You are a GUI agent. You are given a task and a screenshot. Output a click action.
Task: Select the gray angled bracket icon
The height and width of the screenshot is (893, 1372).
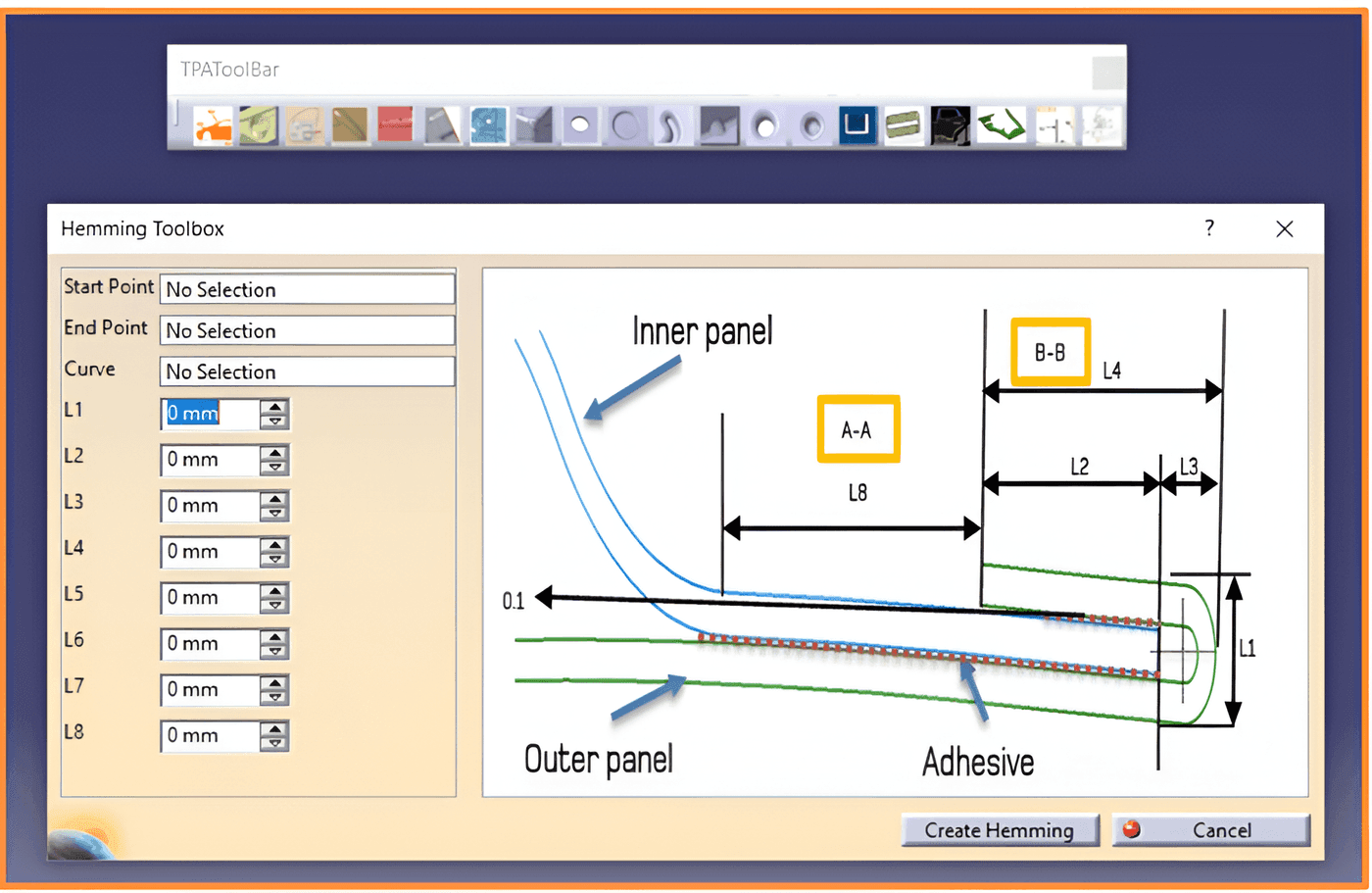(x=442, y=125)
